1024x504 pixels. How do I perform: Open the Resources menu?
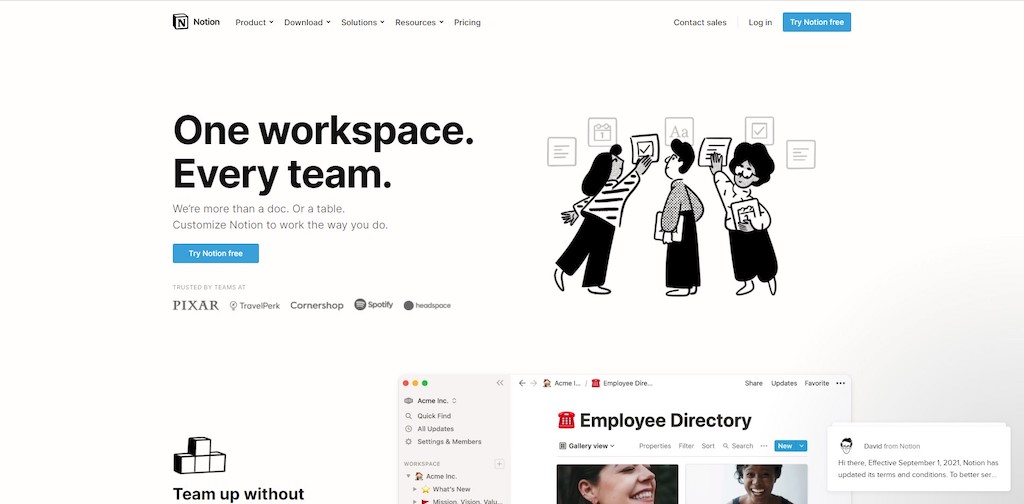click(419, 22)
